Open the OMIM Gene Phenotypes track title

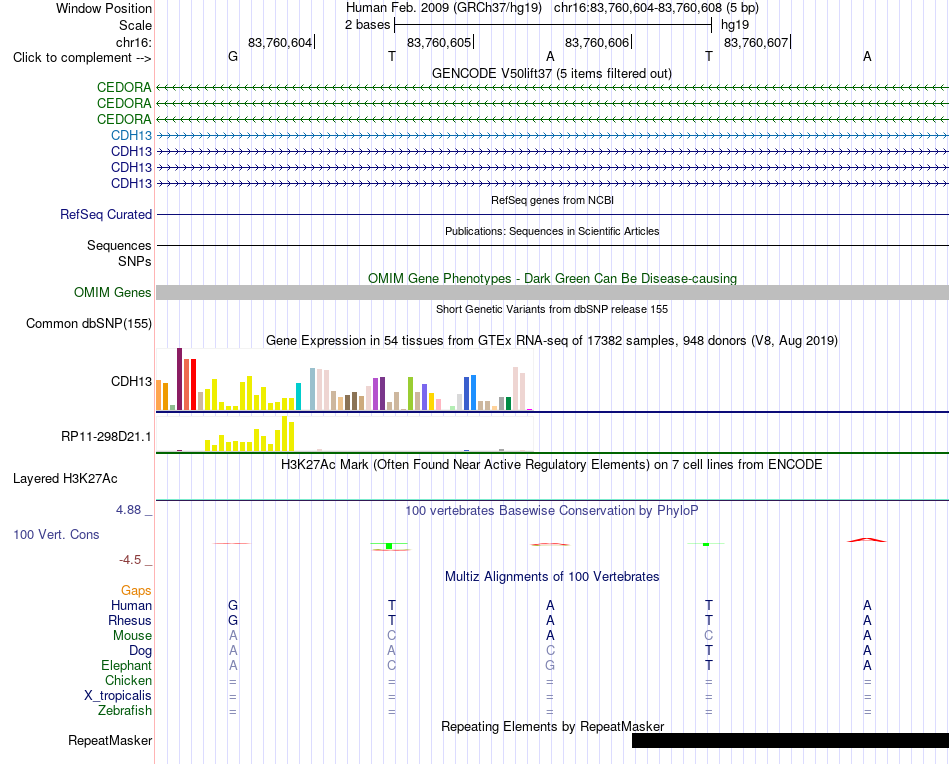[553, 278]
